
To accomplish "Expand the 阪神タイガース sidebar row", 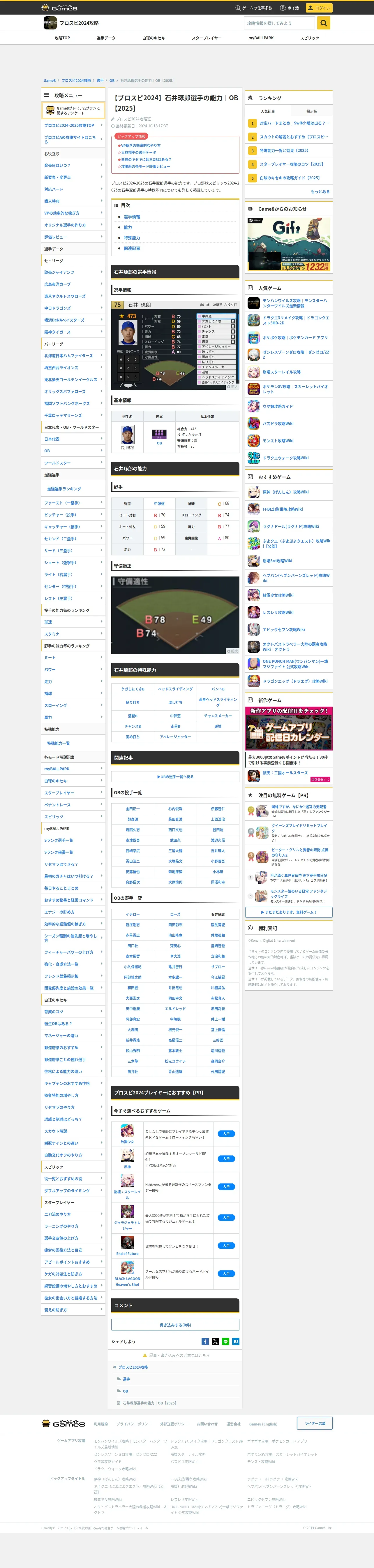I will [74, 332].
